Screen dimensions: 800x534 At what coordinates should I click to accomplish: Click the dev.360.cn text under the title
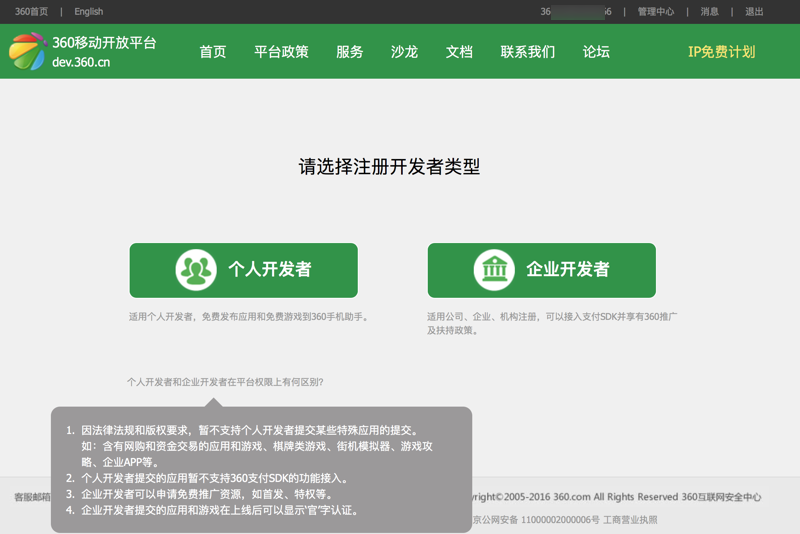81,62
